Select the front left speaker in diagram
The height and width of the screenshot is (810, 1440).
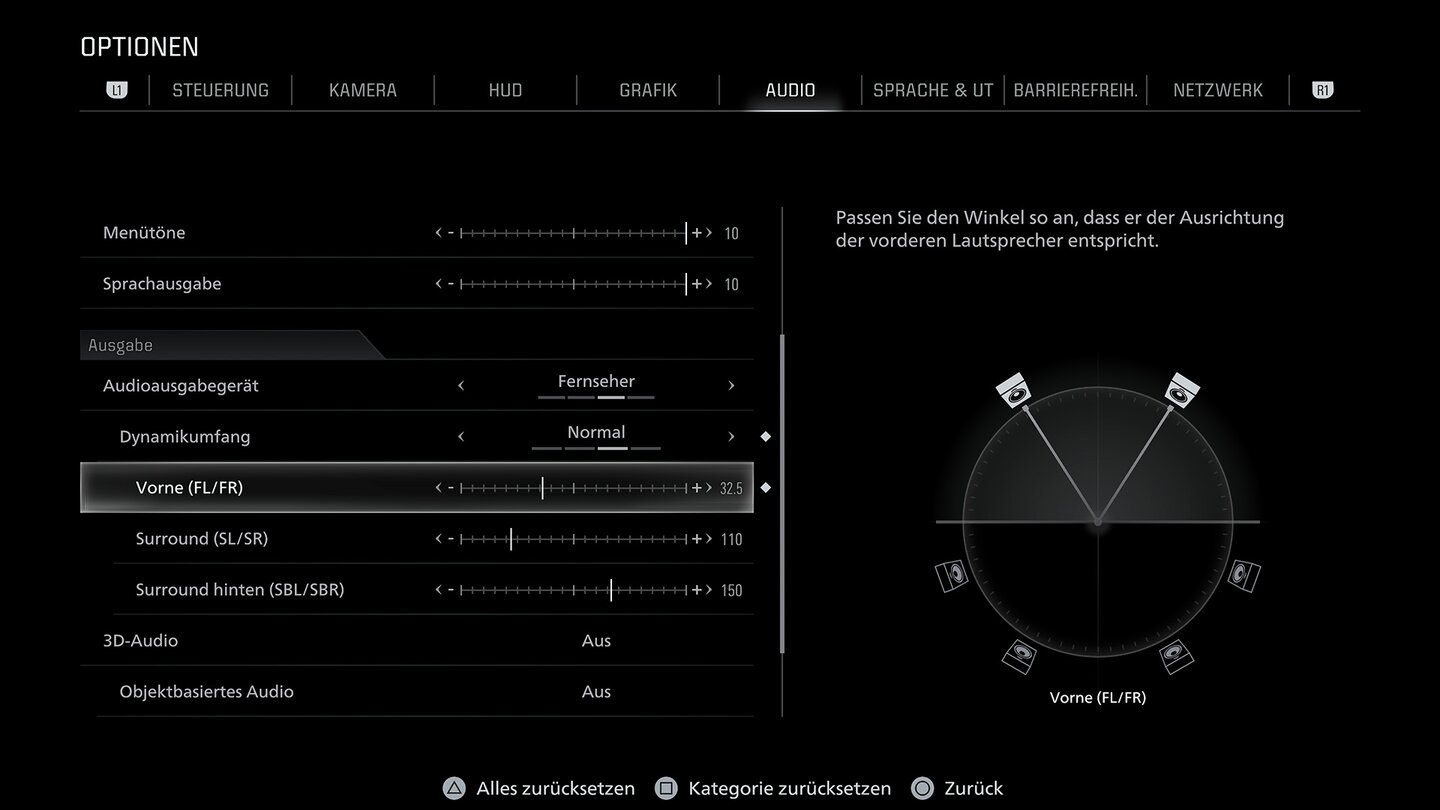click(1013, 390)
